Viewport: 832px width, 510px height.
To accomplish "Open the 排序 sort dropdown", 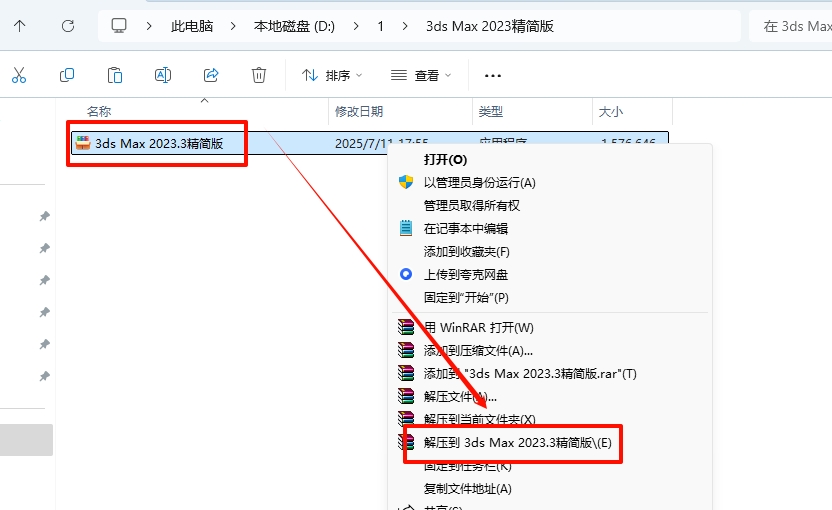I will (332, 76).
